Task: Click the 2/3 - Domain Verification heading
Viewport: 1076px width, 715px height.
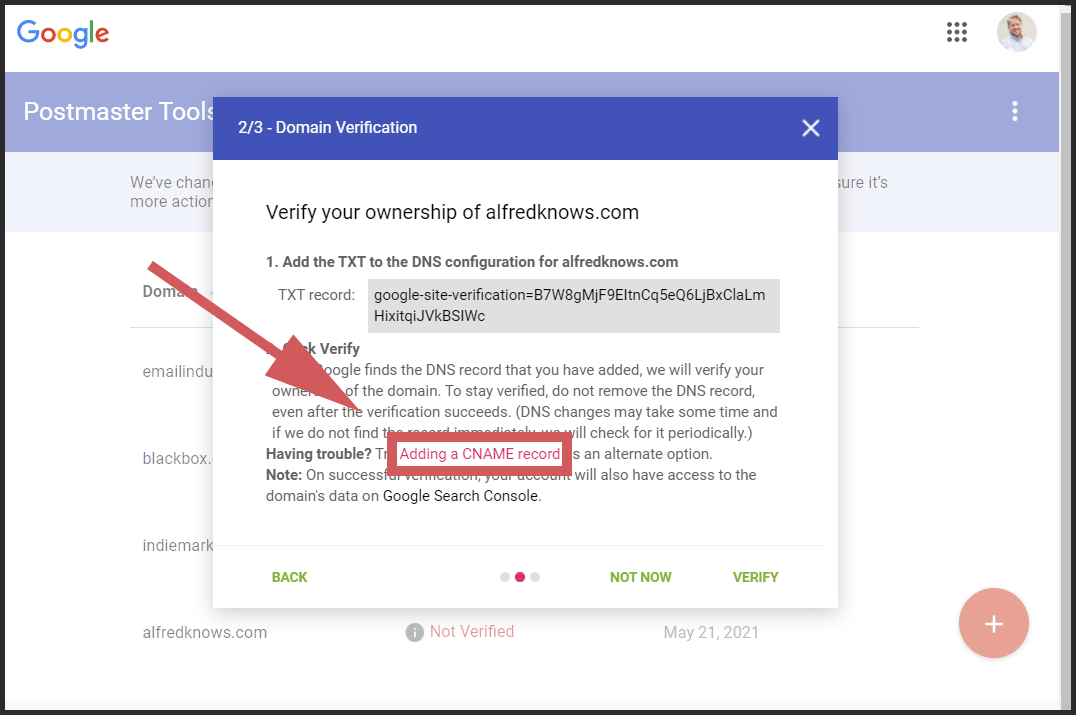Action: click(327, 128)
